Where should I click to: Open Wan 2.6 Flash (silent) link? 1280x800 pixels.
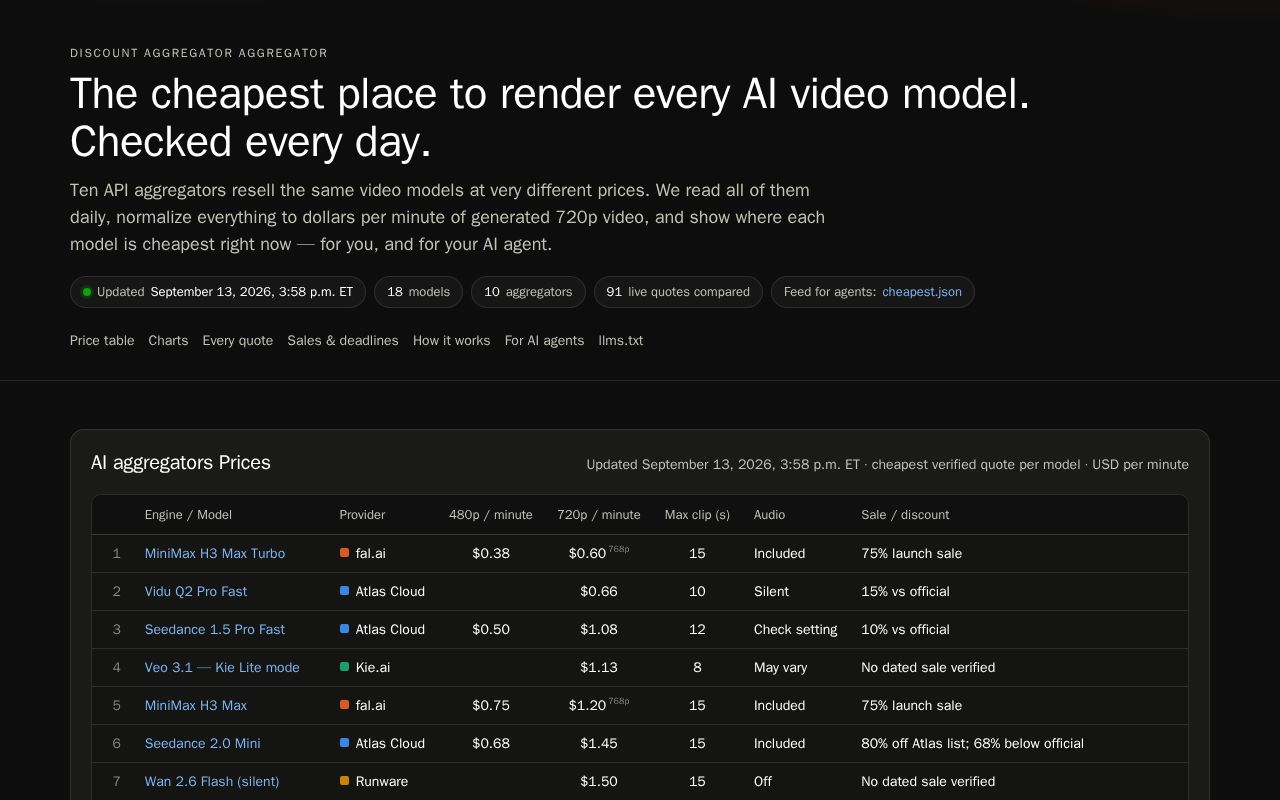(212, 781)
